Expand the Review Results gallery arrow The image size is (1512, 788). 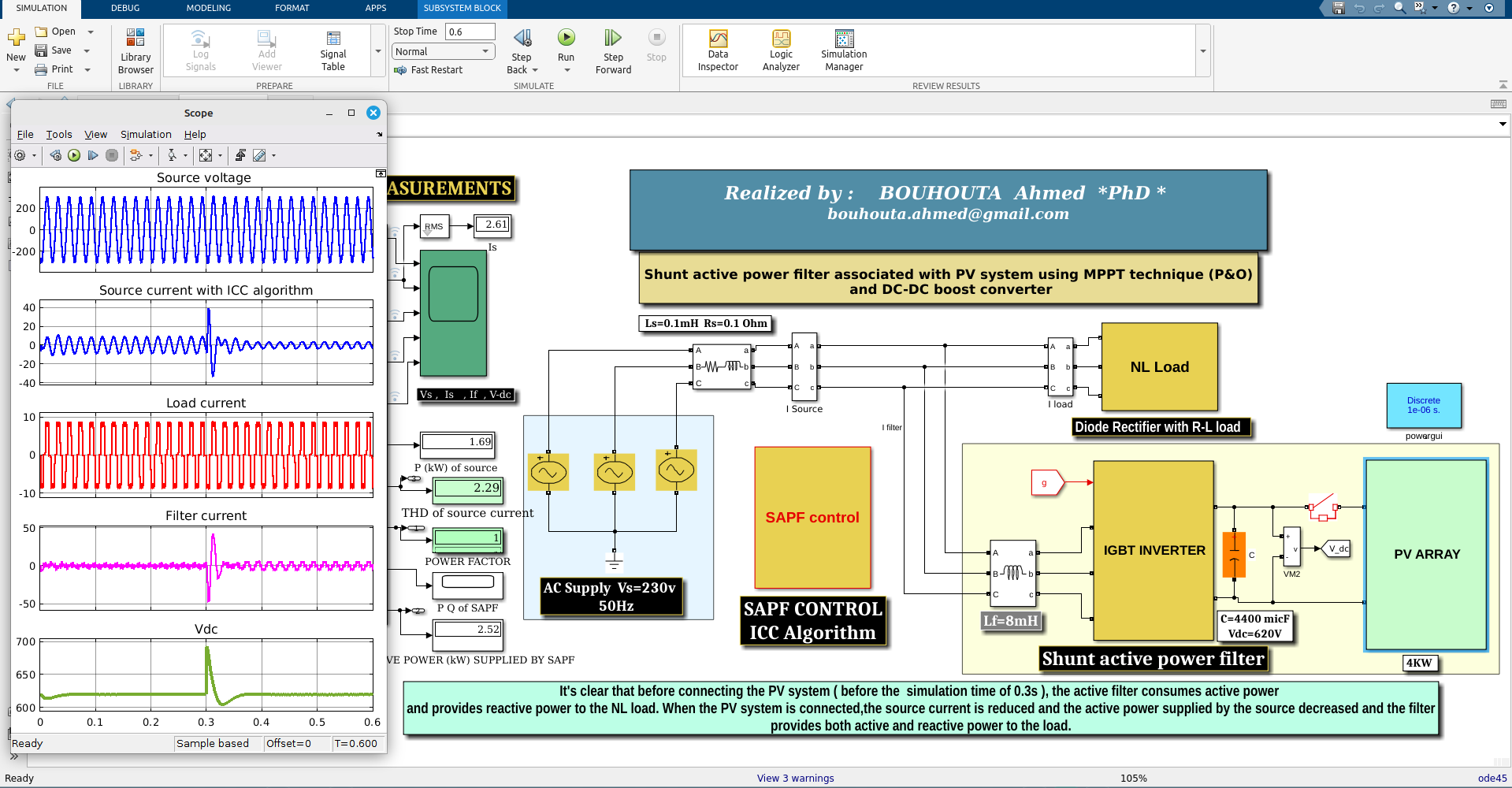[1203, 51]
